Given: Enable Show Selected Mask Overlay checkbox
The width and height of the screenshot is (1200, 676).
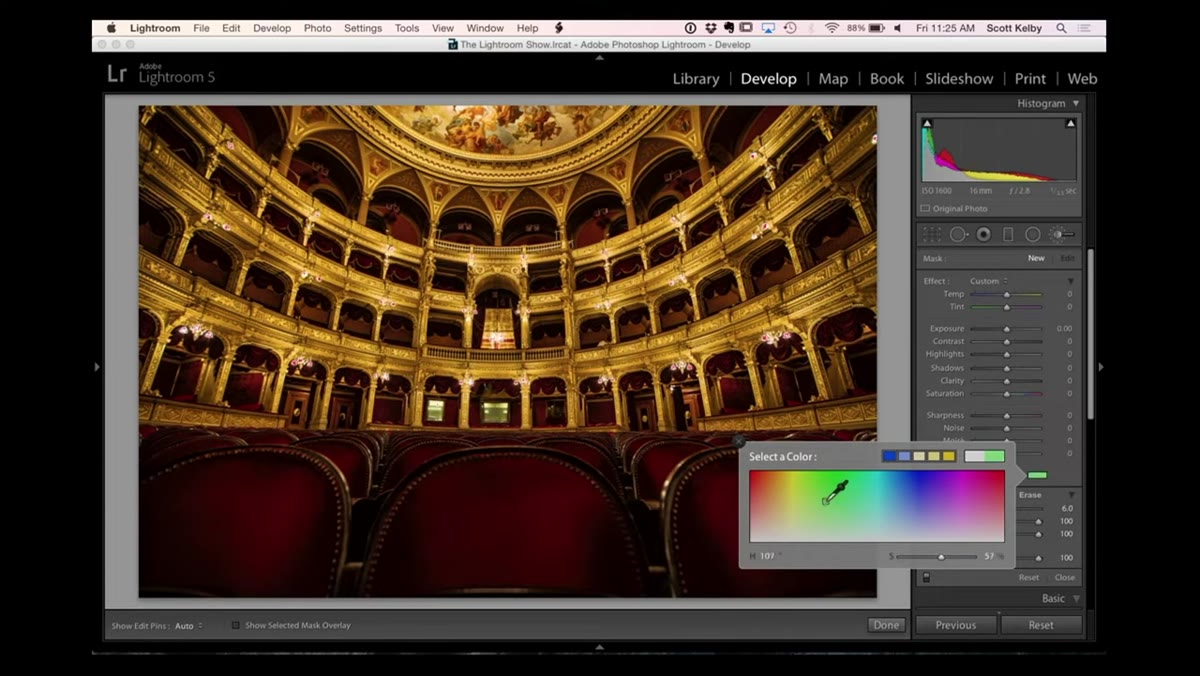Looking at the screenshot, I should [x=236, y=625].
